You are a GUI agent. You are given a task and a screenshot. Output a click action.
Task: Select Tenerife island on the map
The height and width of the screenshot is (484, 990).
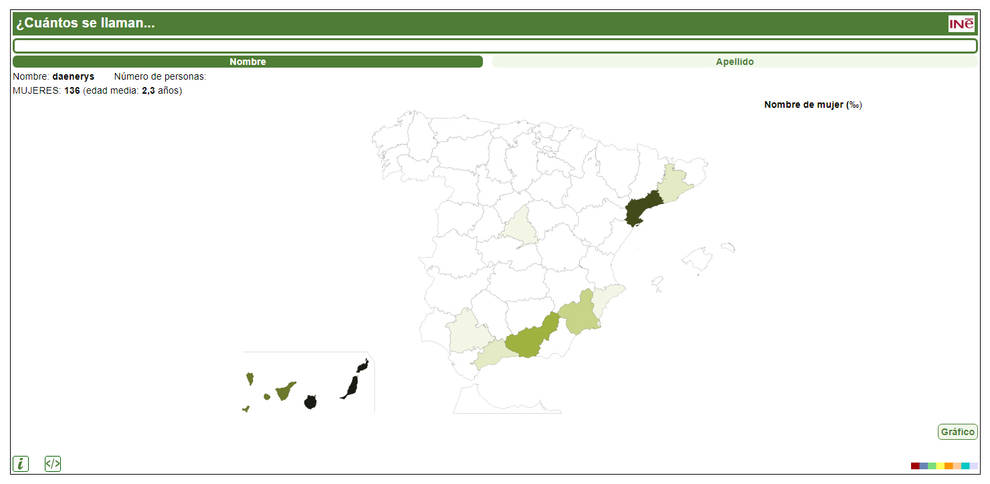click(285, 390)
